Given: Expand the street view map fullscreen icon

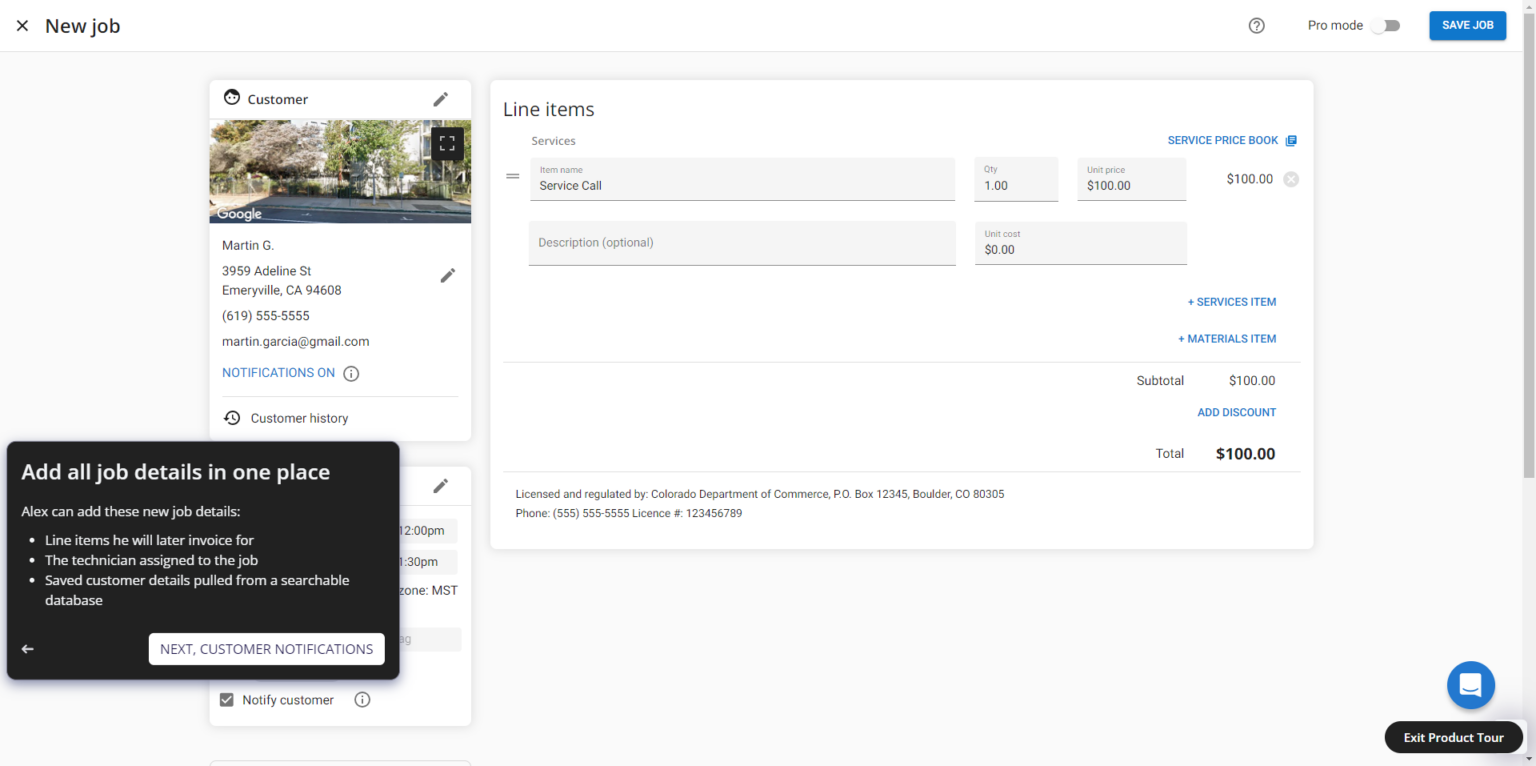Looking at the screenshot, I should point(446,143).
